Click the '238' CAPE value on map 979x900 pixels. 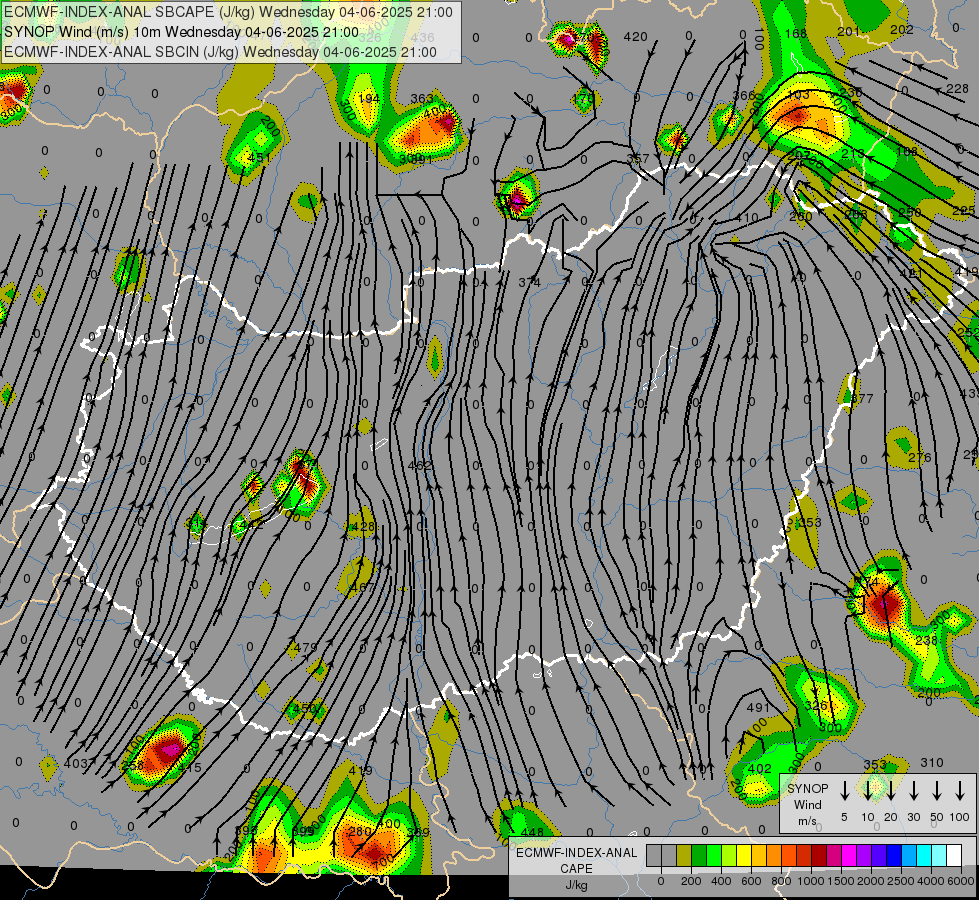coord(927,641)
